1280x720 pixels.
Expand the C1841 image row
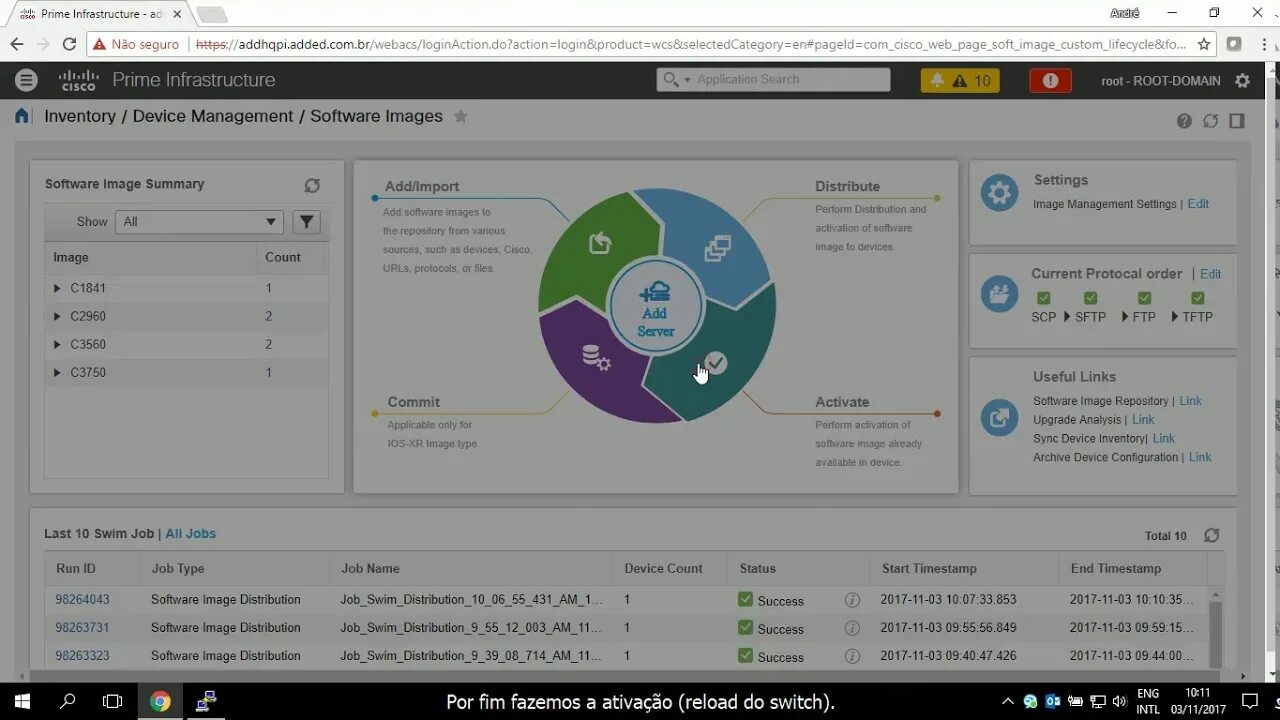point(58,288)
